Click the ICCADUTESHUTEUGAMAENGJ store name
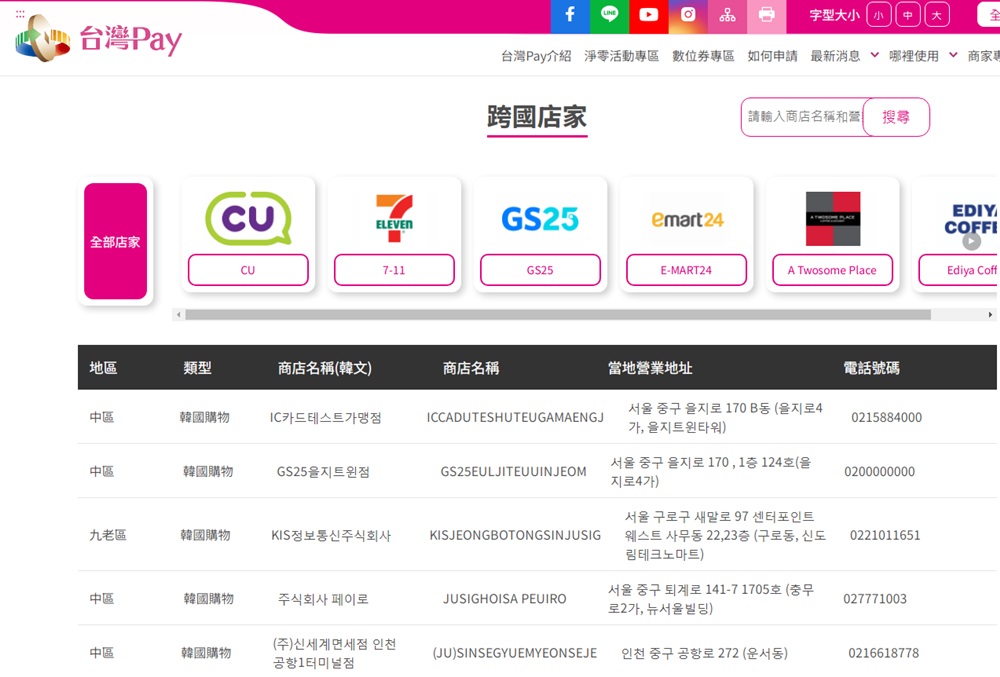1000x677 pixels. tap(515, 418)
